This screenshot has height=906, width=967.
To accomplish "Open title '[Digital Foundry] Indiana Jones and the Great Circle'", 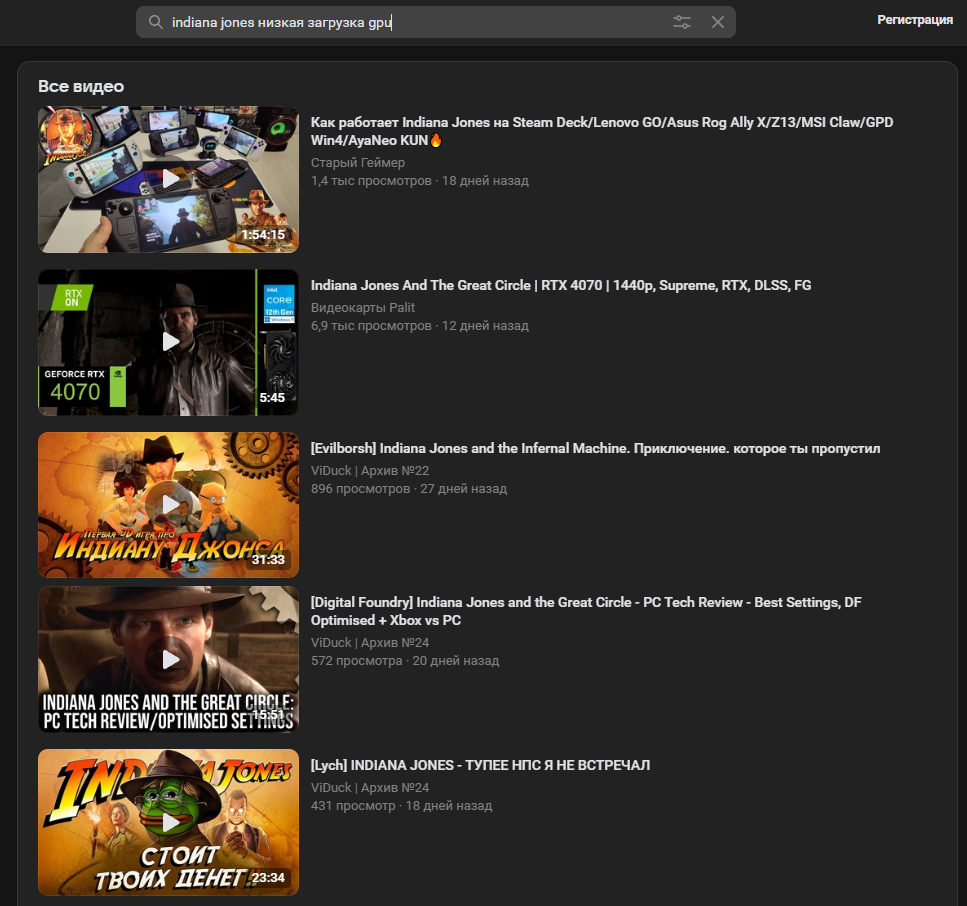I will [586, 611].
